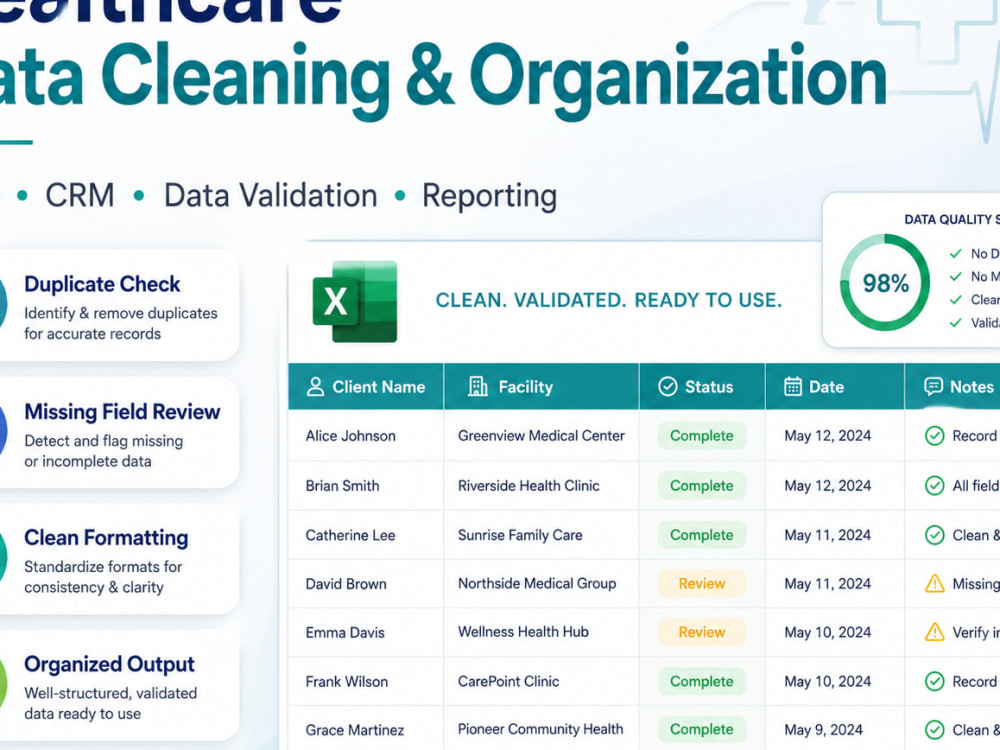
Task: Click green check icon in Brian Smith row
Action: pyautogui.click(x=934, y=485)
